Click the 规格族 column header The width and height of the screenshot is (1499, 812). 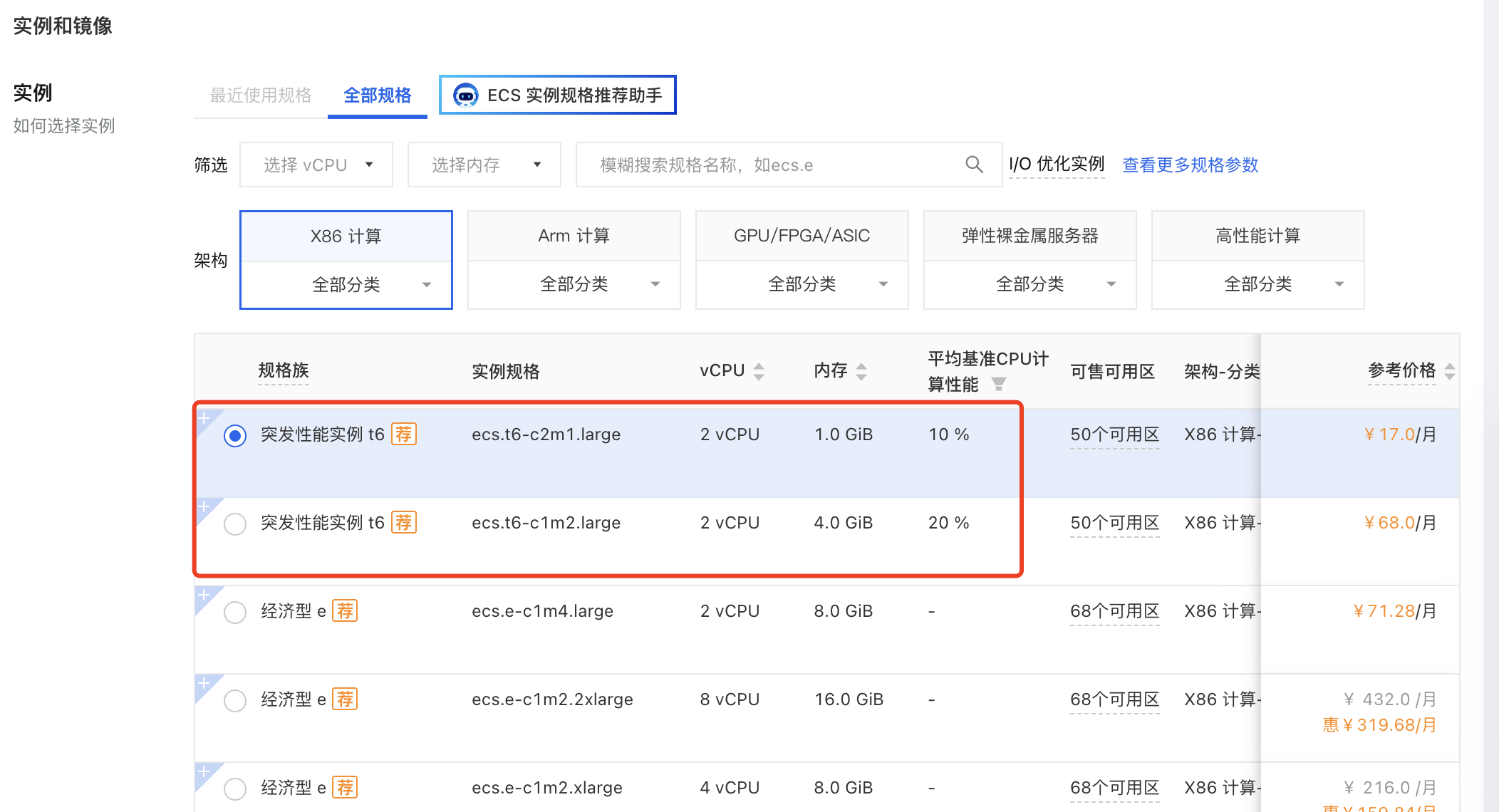(x=284, y=370)
